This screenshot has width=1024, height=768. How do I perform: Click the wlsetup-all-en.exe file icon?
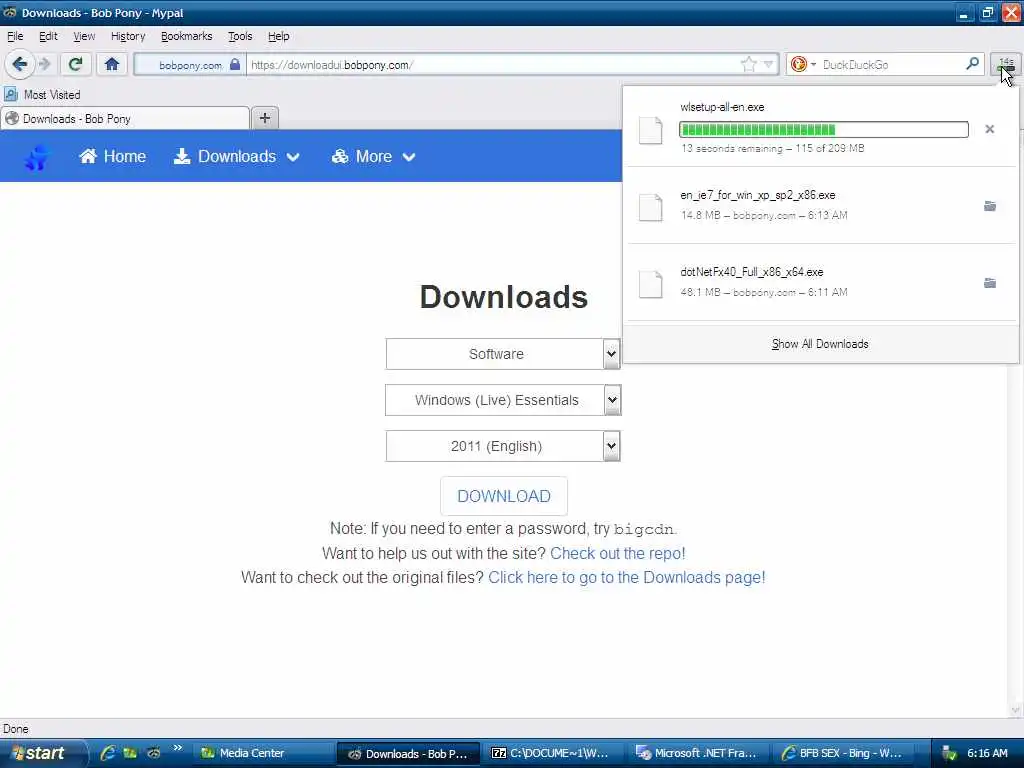point(650,130)
